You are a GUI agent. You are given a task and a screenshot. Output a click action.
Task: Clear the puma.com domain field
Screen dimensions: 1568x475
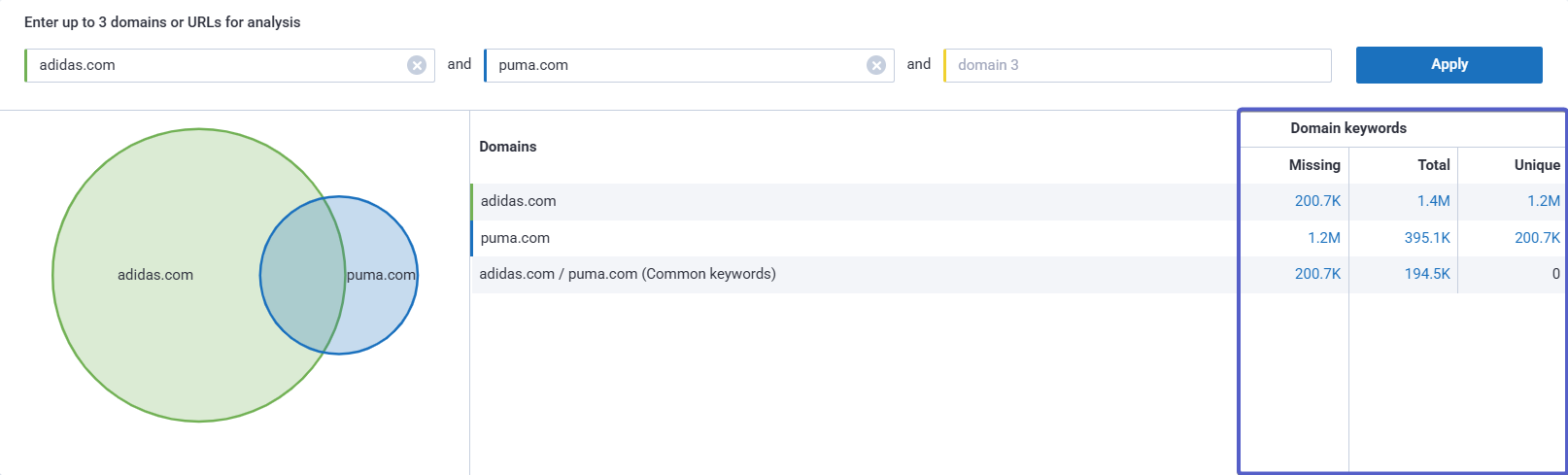click(x=876, y=65)
